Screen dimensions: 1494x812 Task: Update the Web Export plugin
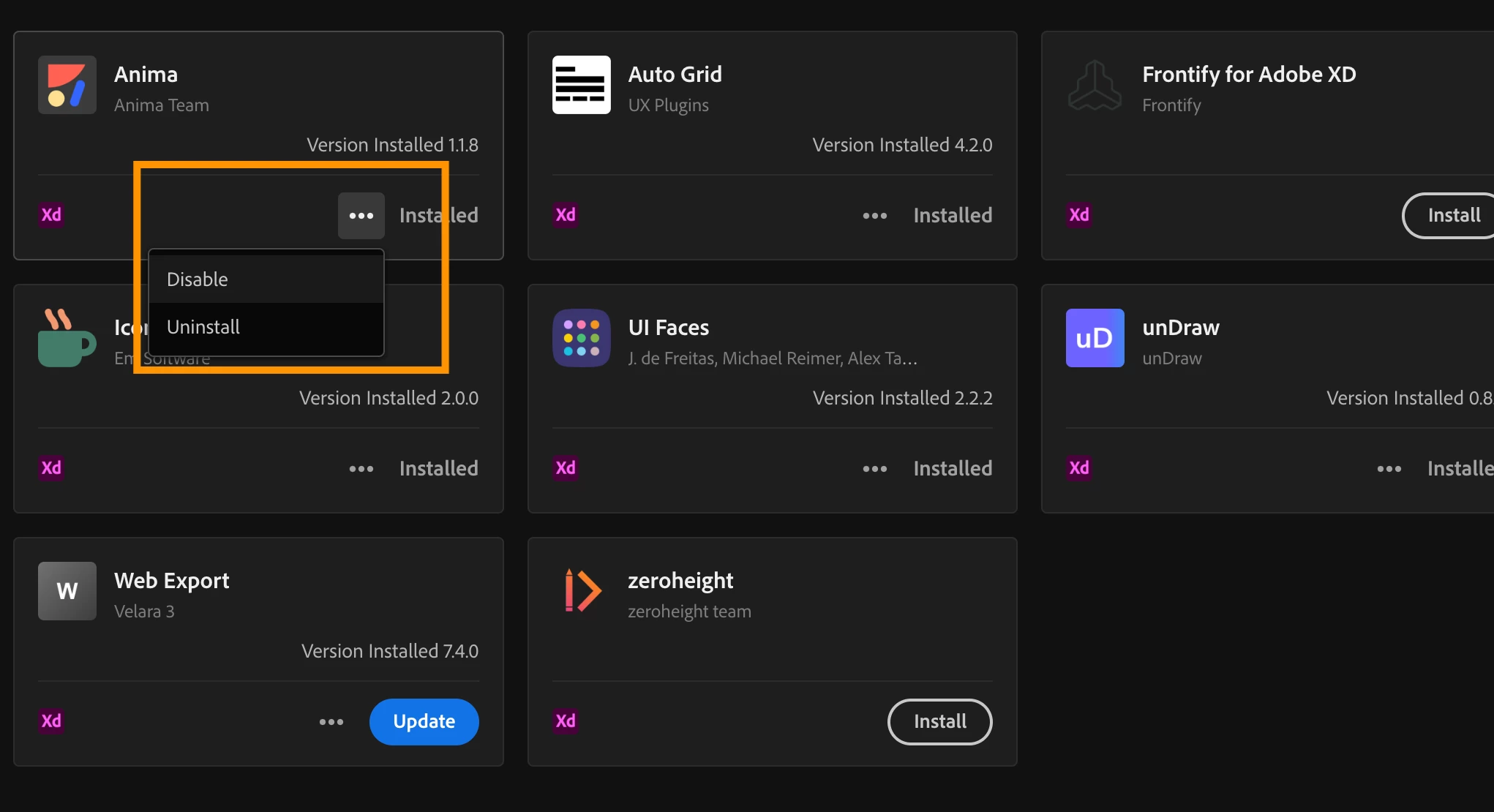tap(424, 722)
